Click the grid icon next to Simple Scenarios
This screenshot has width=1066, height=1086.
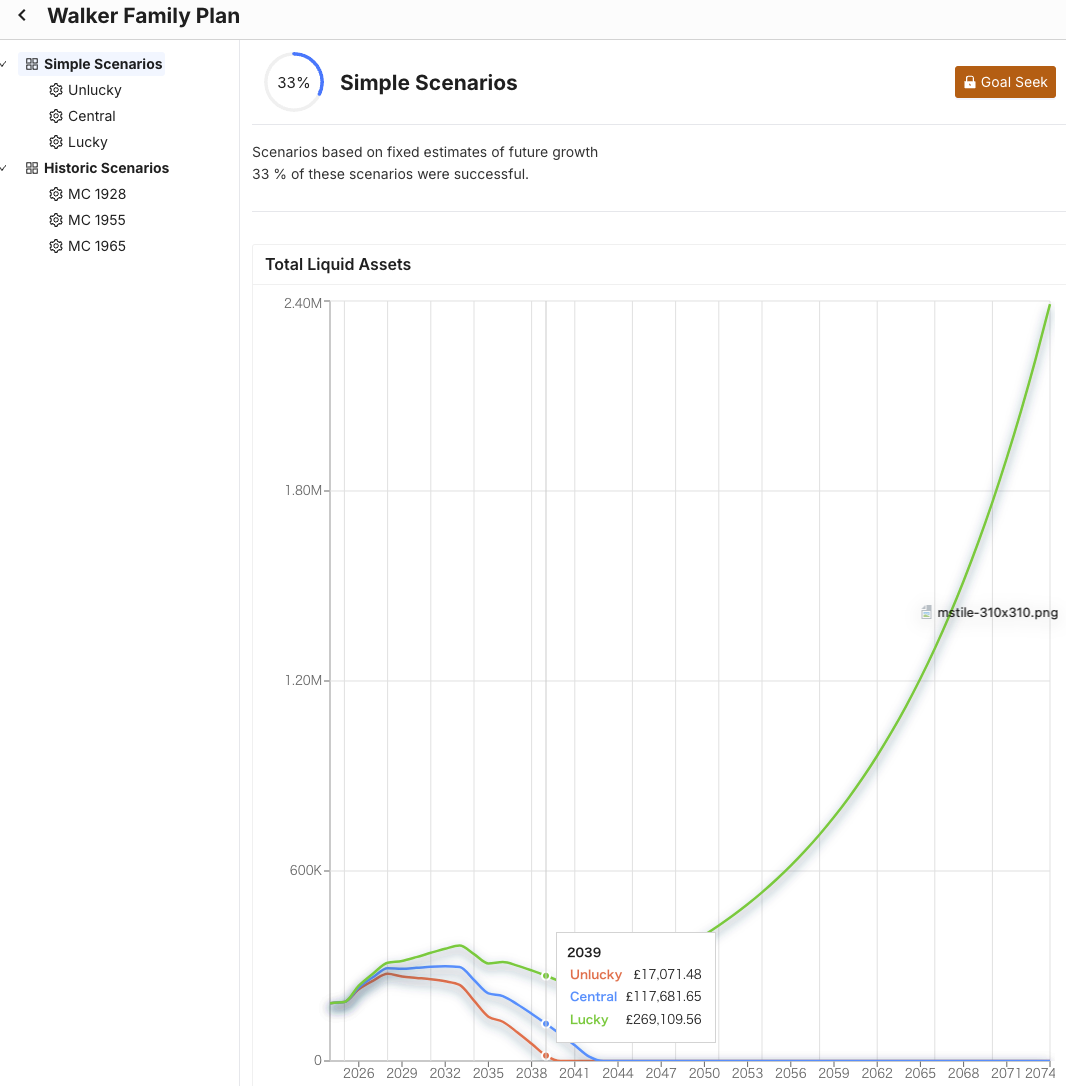tap(32, 64)
